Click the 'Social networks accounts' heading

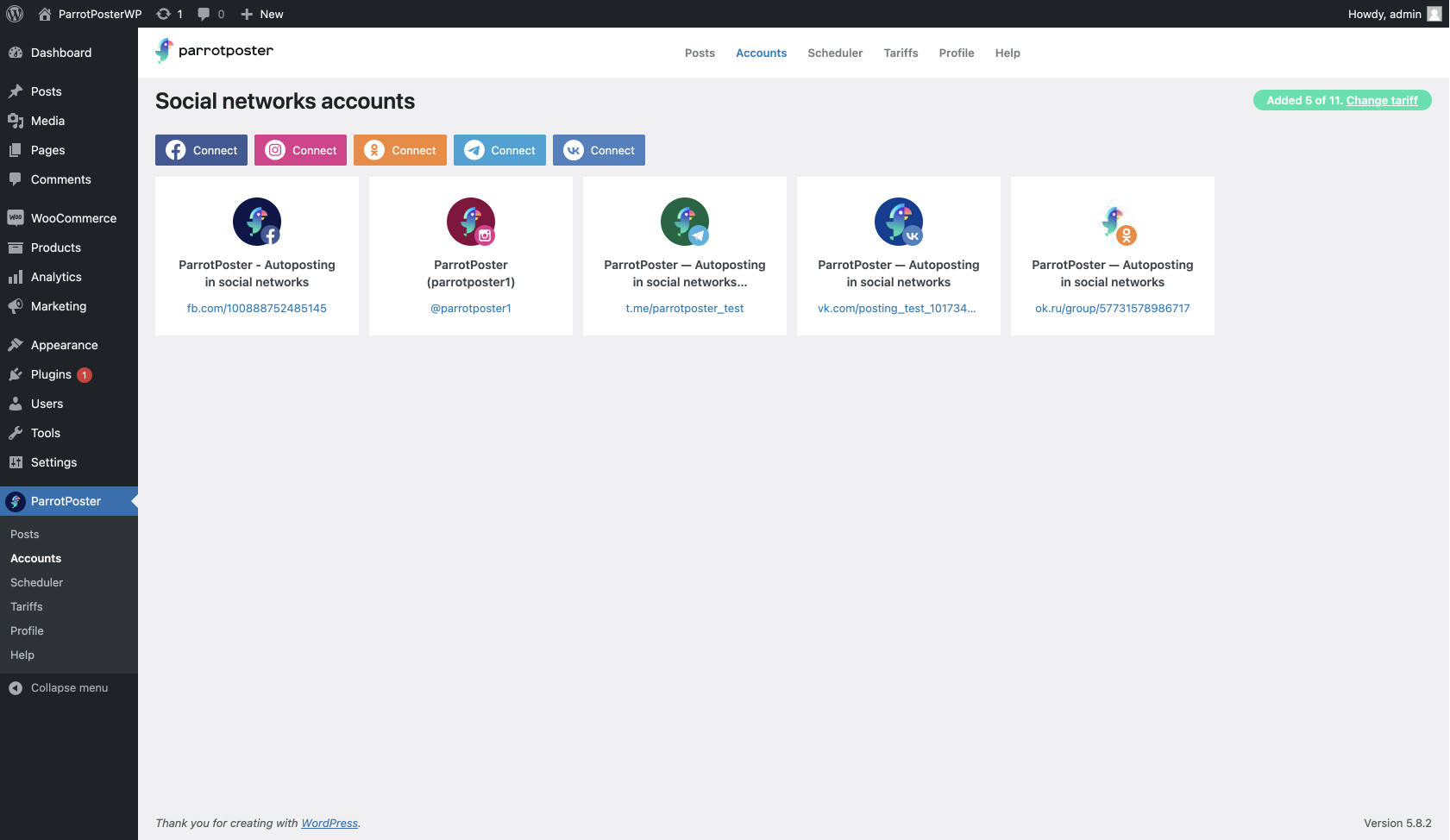pyautogui.click(x=285, y=101)
